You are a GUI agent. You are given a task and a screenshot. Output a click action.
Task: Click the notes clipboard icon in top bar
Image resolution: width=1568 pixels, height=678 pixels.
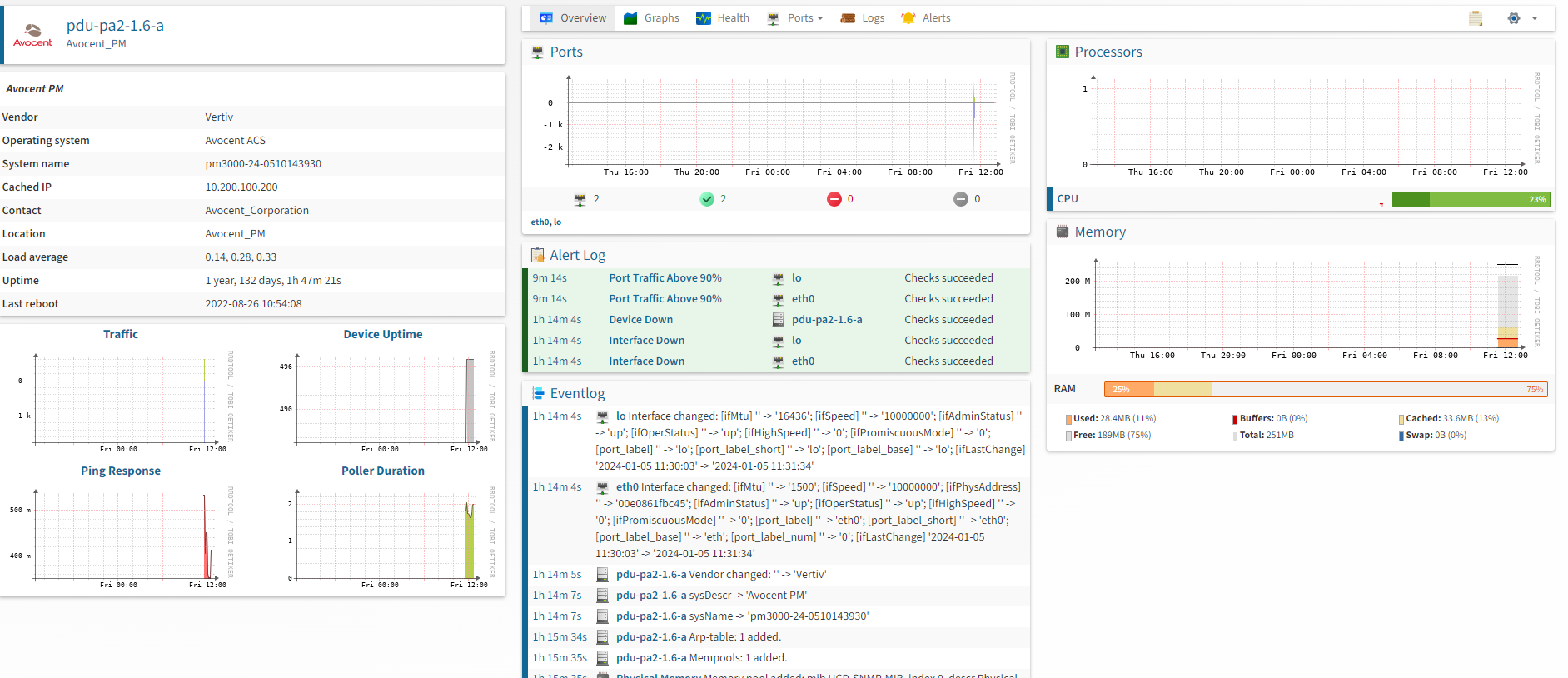[x=1476, y=18]
